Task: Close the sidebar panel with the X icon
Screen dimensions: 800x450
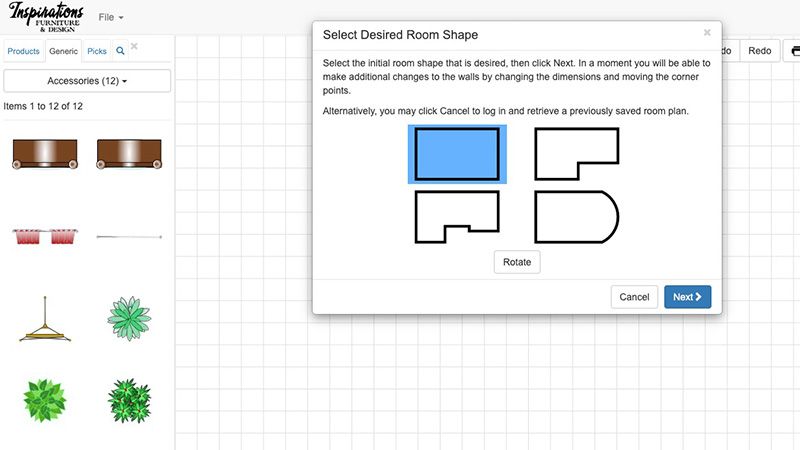Action: (x=134, y=46)
